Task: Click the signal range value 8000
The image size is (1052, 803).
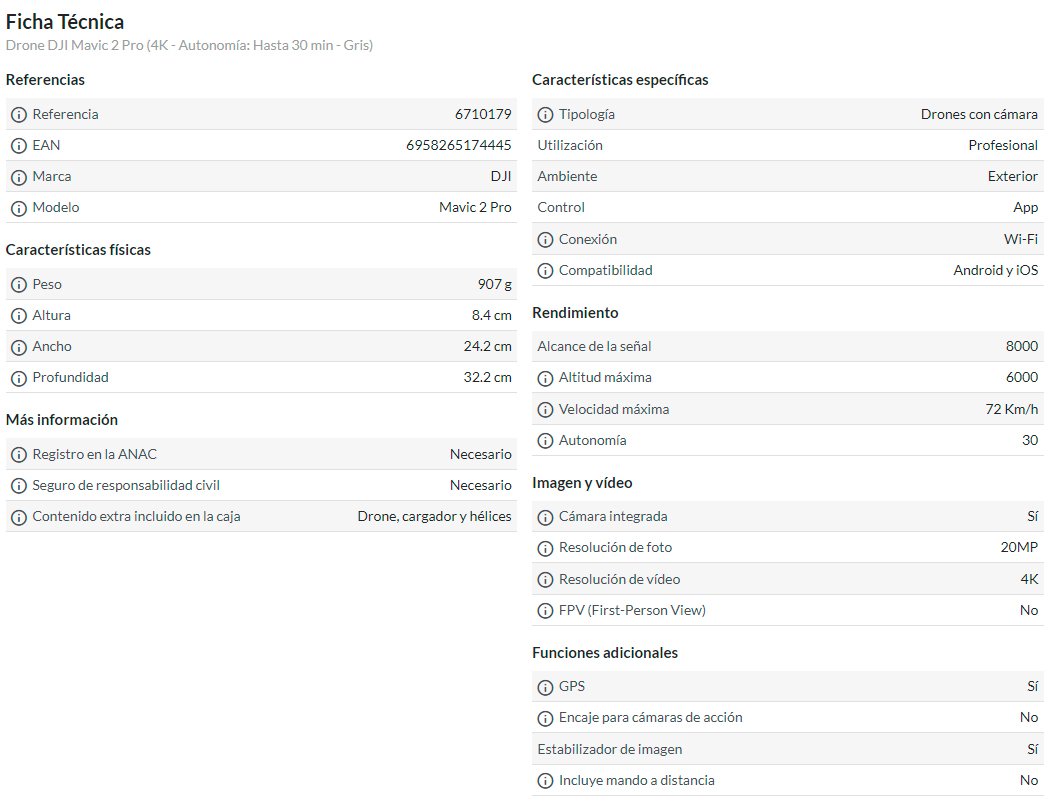Action: point(1022,346)
